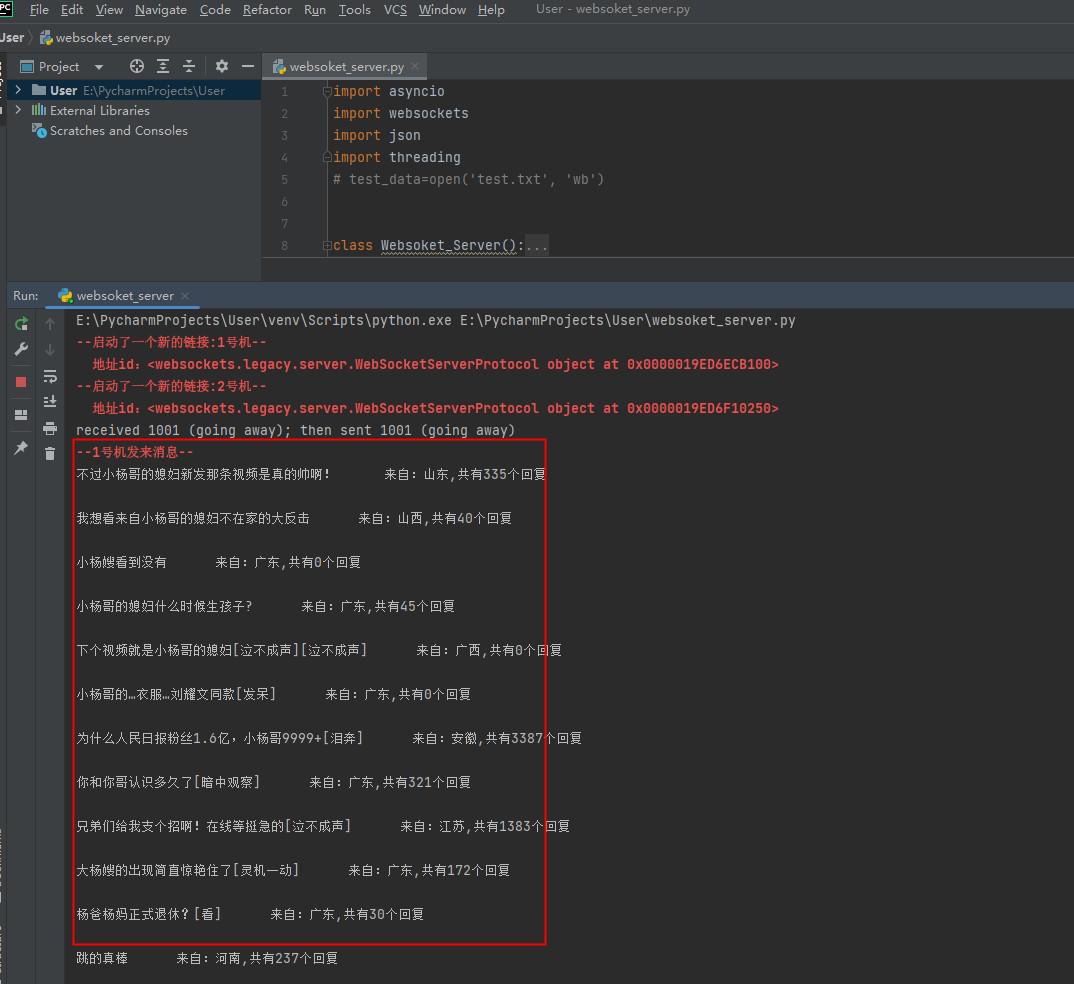Click the Rerun websoket_server green icon

21,324
